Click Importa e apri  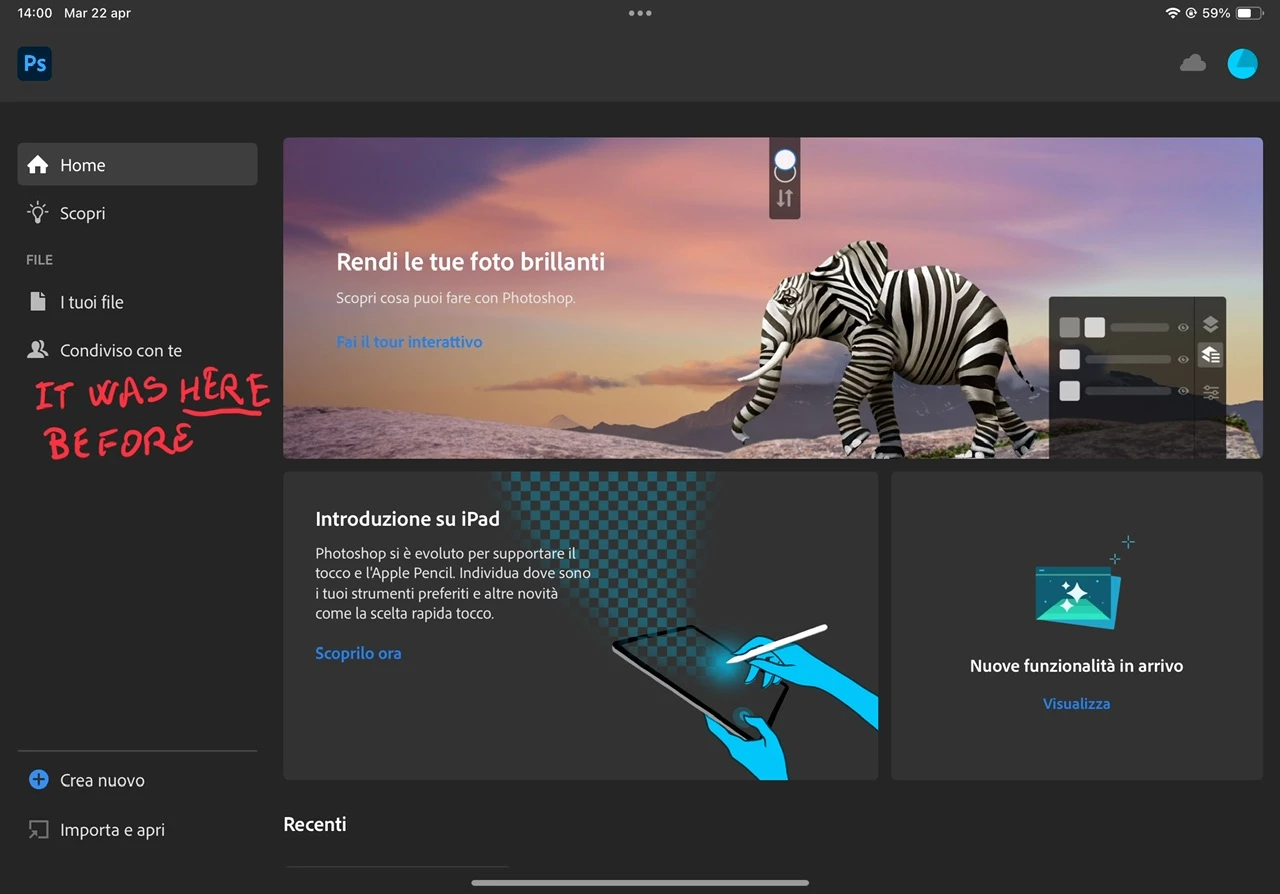137,830
